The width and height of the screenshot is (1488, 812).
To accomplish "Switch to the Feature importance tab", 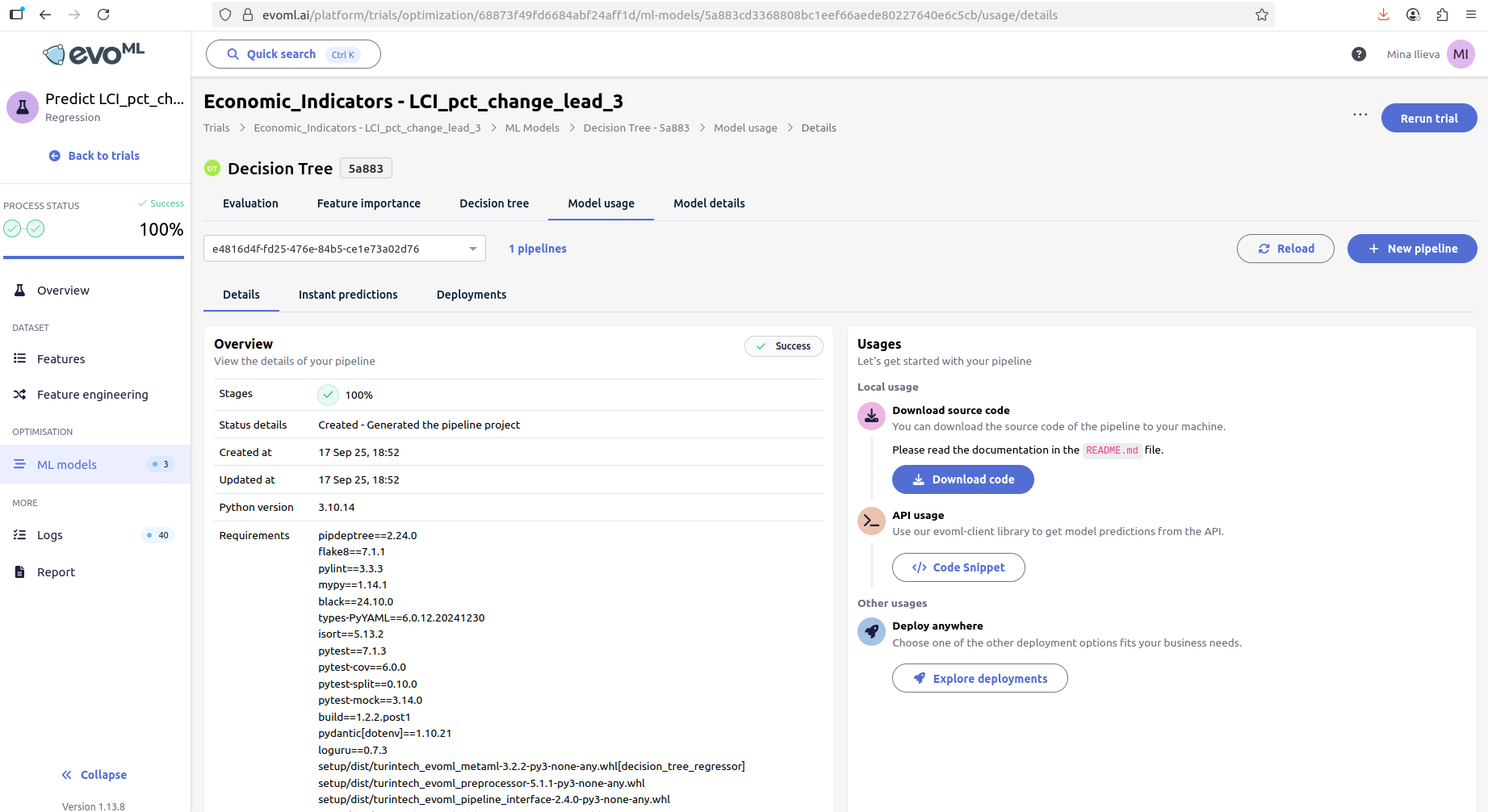I will [x=368, y=203].
